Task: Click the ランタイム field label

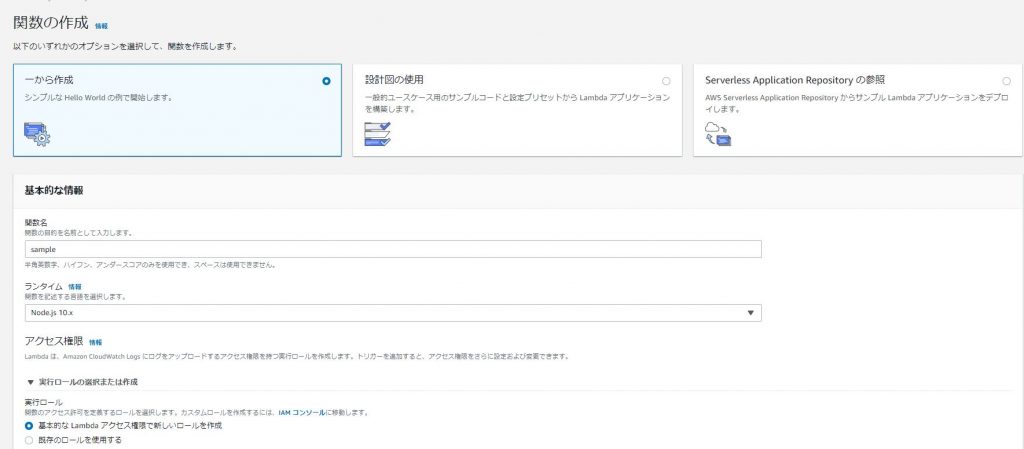Action: click(x=44, y=286)
